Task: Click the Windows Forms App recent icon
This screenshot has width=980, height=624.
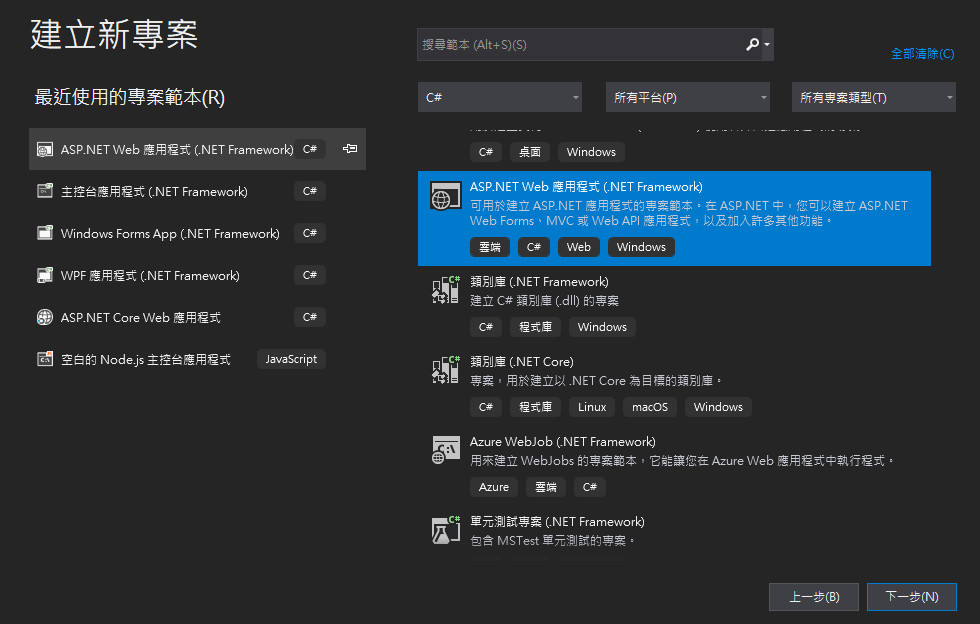Action: [44, 233]
